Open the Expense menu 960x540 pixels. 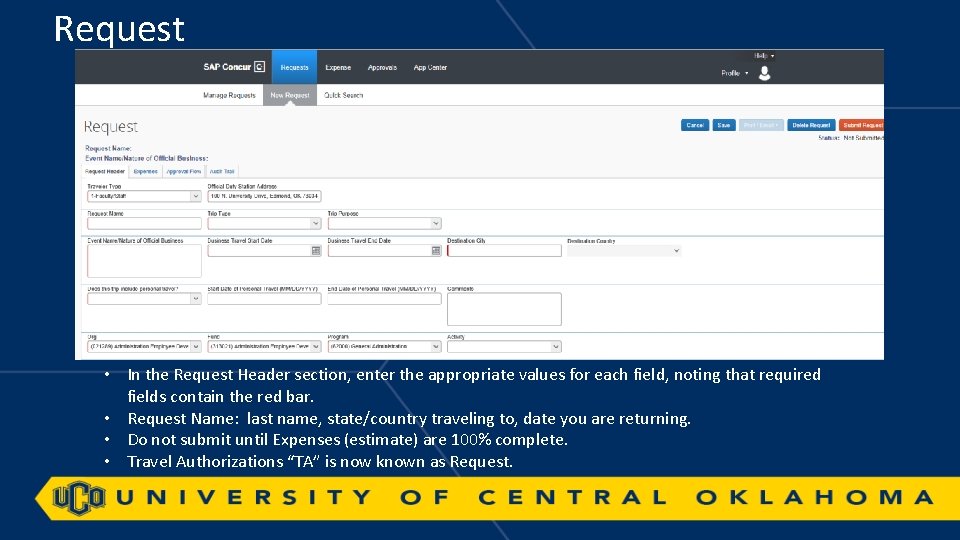point(338,67)
